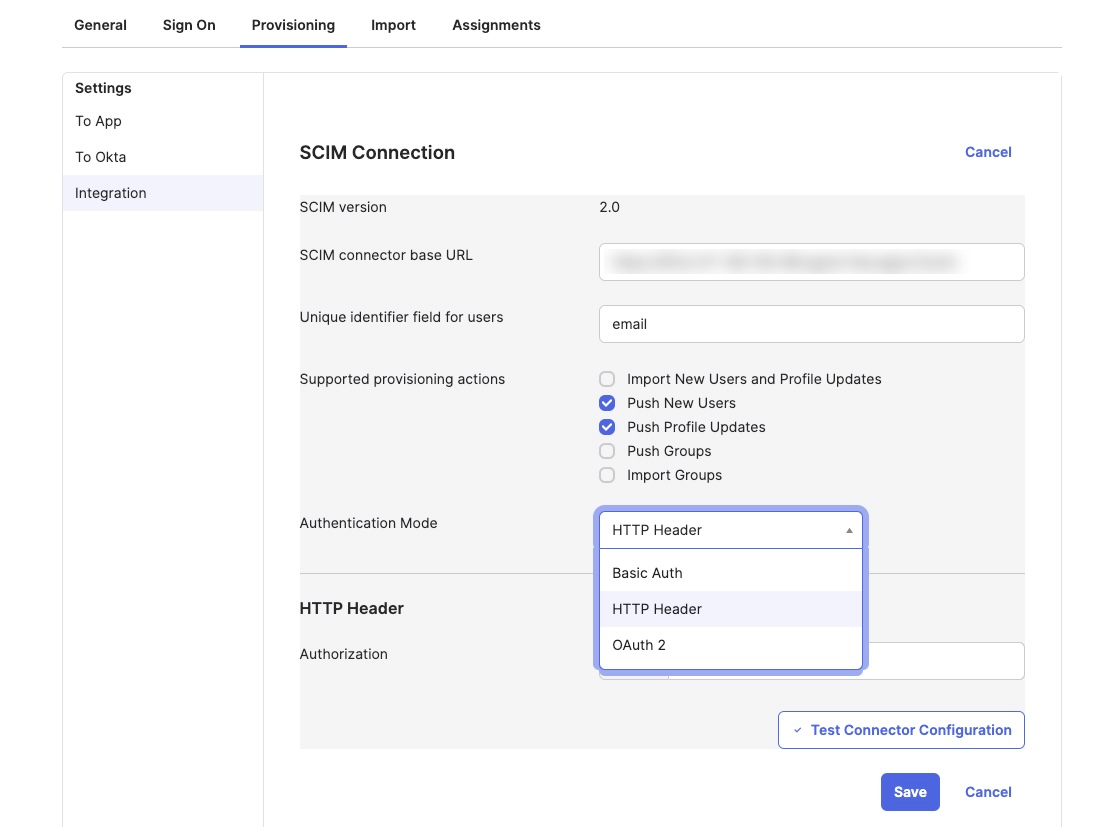
Task: Uncheck Push New Users checkbox
Action: [x=607, y=403]
